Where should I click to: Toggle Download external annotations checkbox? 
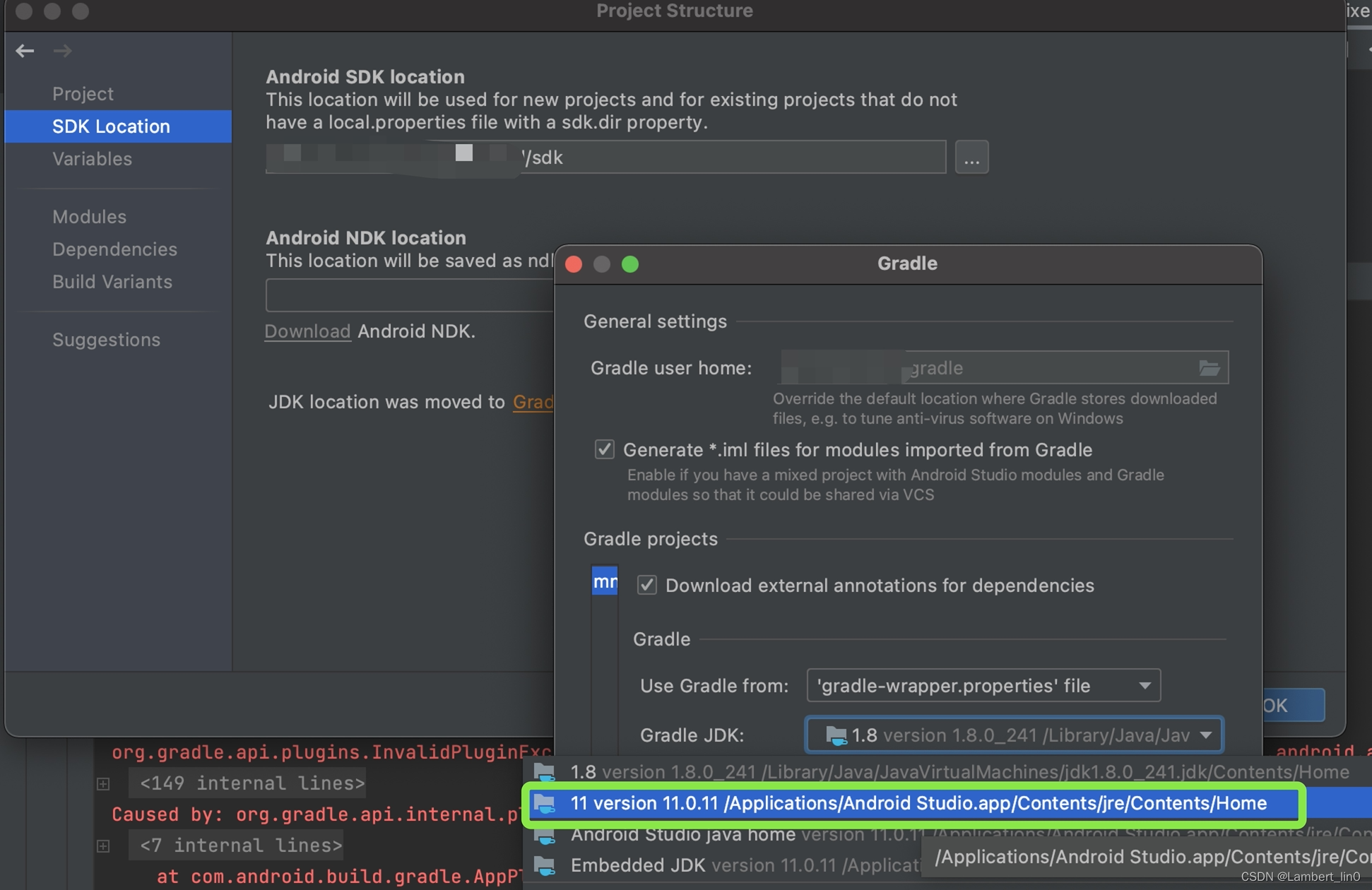point(646,586)
